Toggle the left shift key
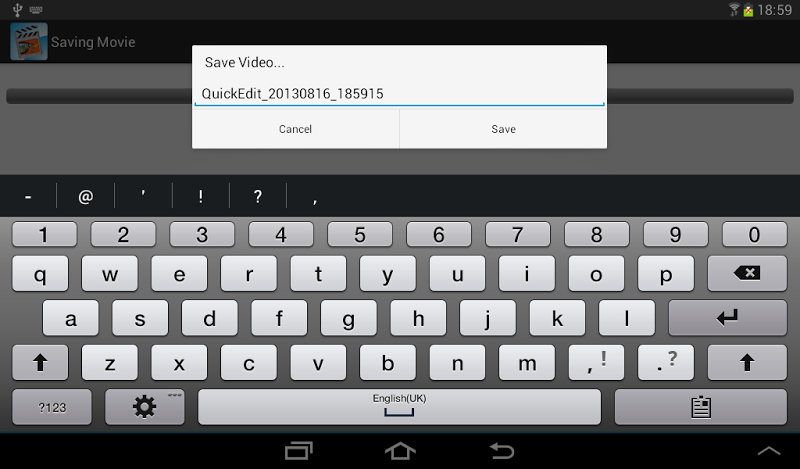Image resolution: width=800 pixels, height=469 pixels. click(x=40, y=362)
